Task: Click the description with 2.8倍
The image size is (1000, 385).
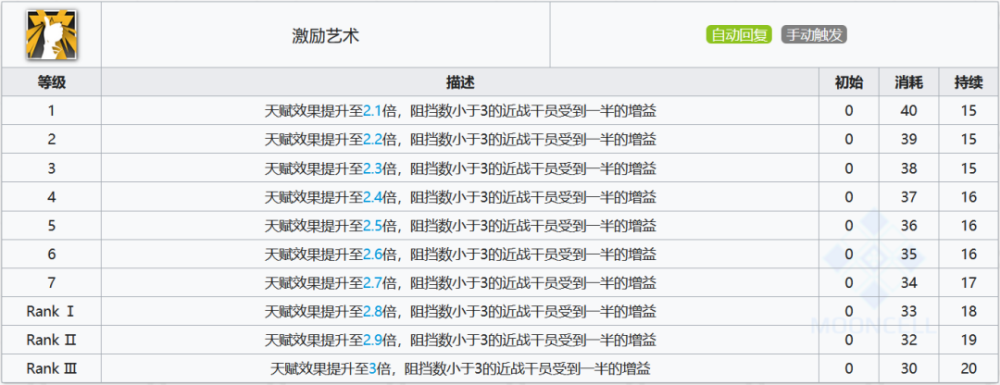Action: click(x=460, y=311)
